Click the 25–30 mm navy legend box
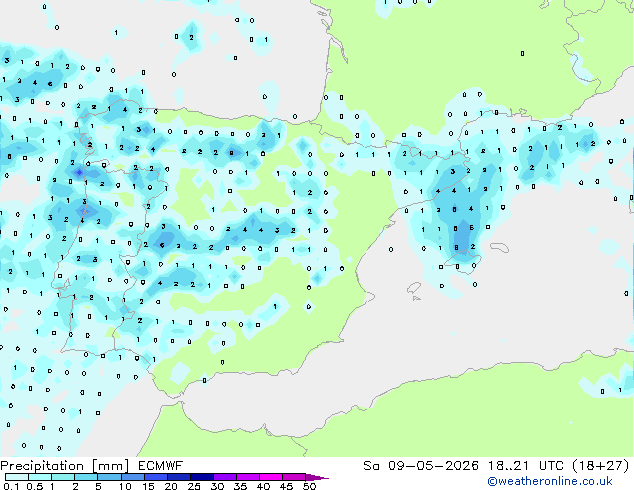634x490 pixels. (x=202, y=477)
